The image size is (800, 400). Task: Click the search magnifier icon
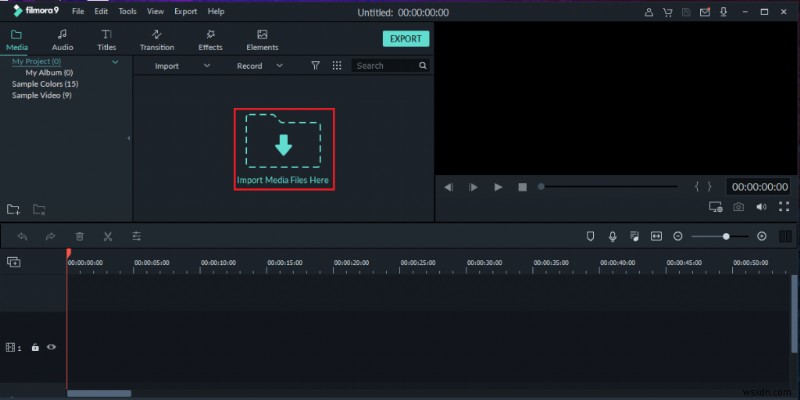423,66
